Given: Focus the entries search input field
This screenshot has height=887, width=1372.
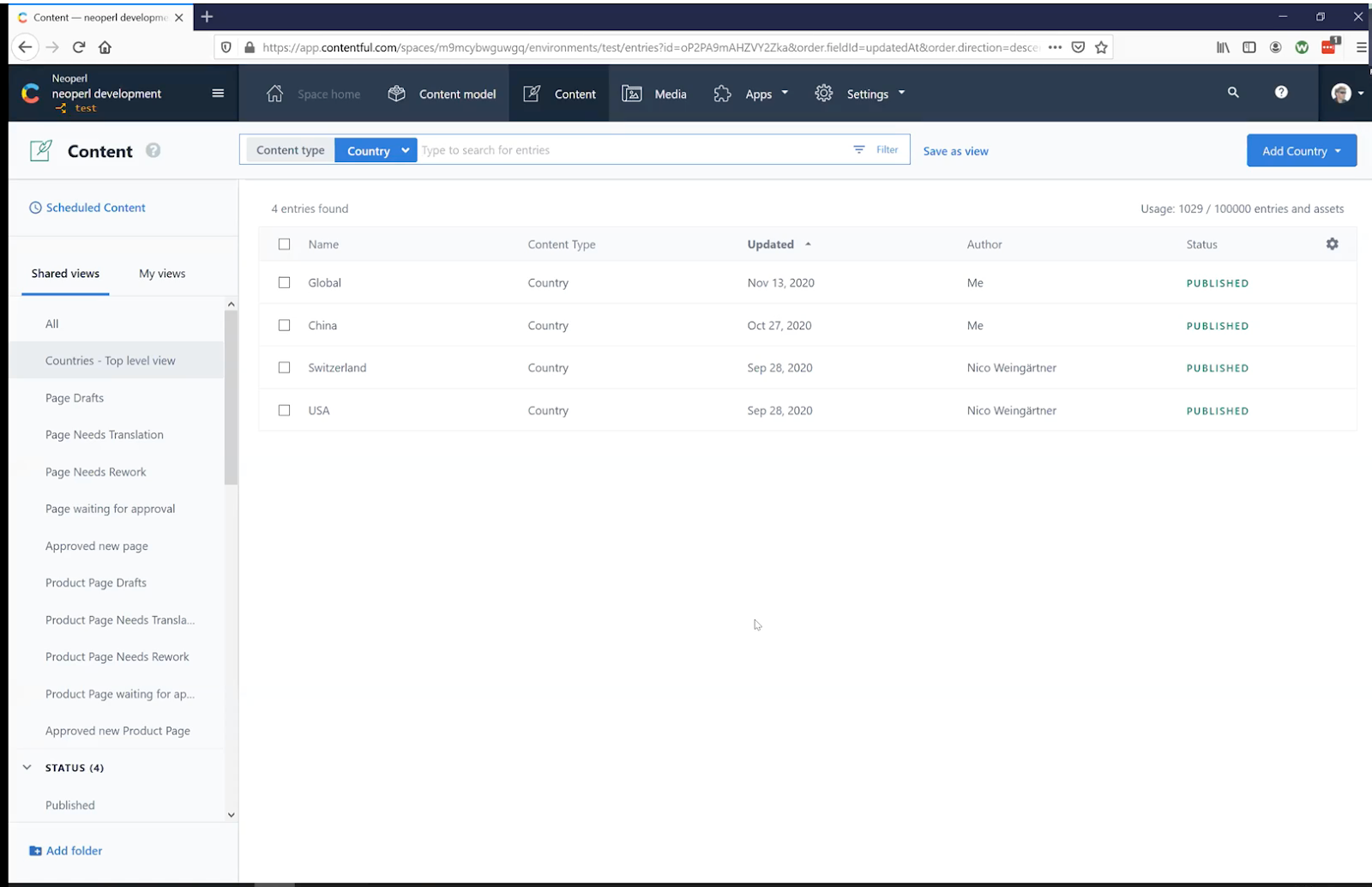Looking at the screenshot, I should pyautogui.click(x=632, y=150).
